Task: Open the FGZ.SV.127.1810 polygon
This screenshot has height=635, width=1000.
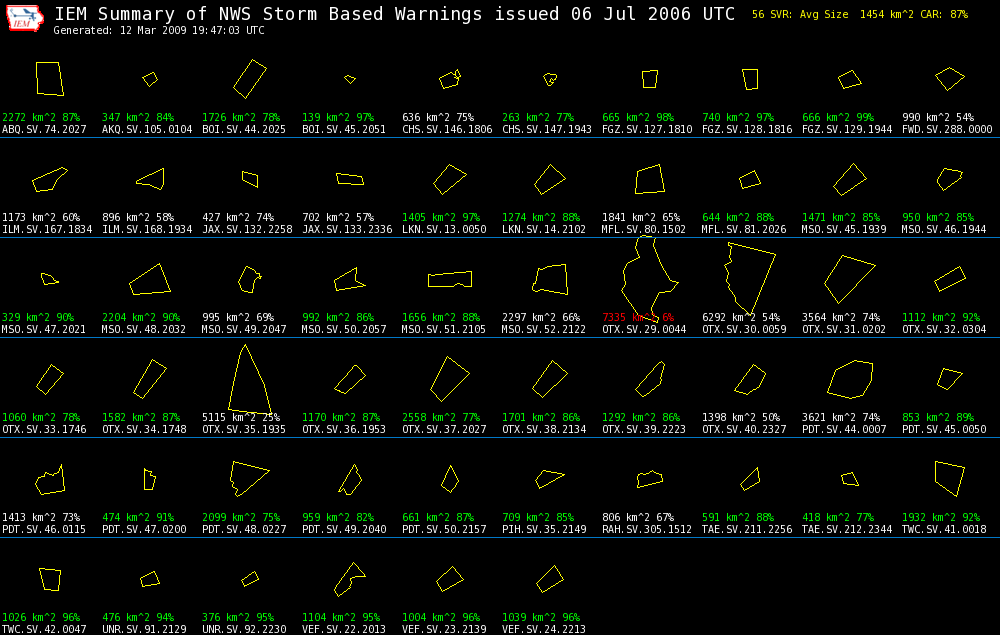Action: (x=650, y=79)
